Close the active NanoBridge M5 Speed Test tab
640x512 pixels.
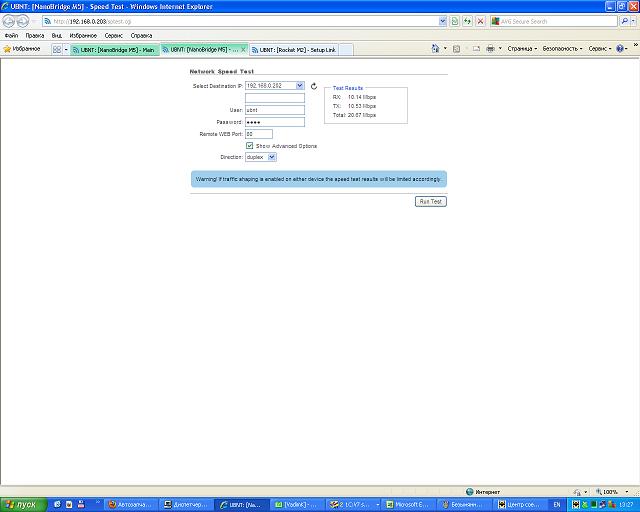pos(243,49)
